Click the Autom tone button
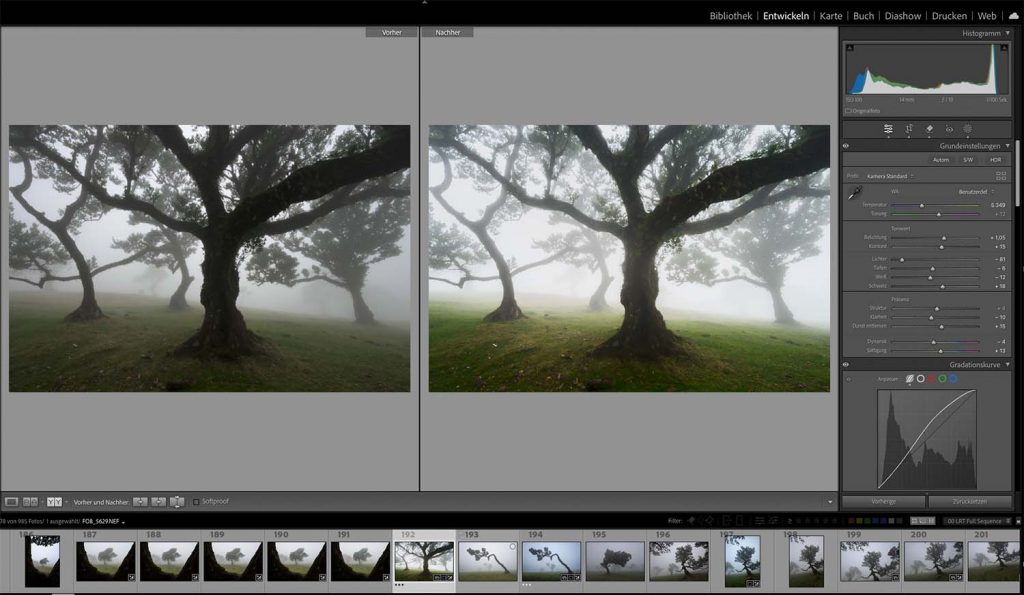Image resolution: width=1024 pixels, height=595 pixels. point(940,160)
